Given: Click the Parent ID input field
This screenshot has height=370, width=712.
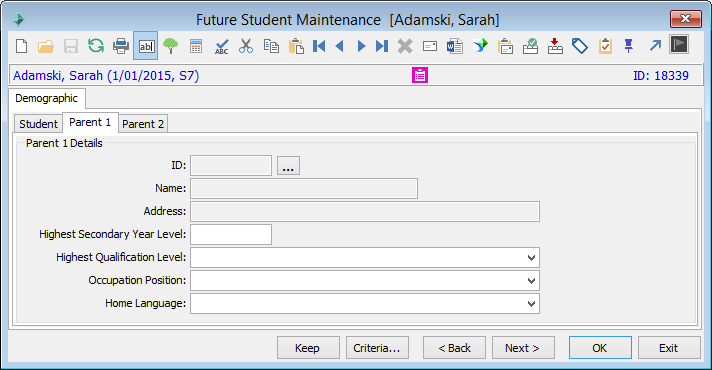Looking at the screenshot, I should click(231, 166).
